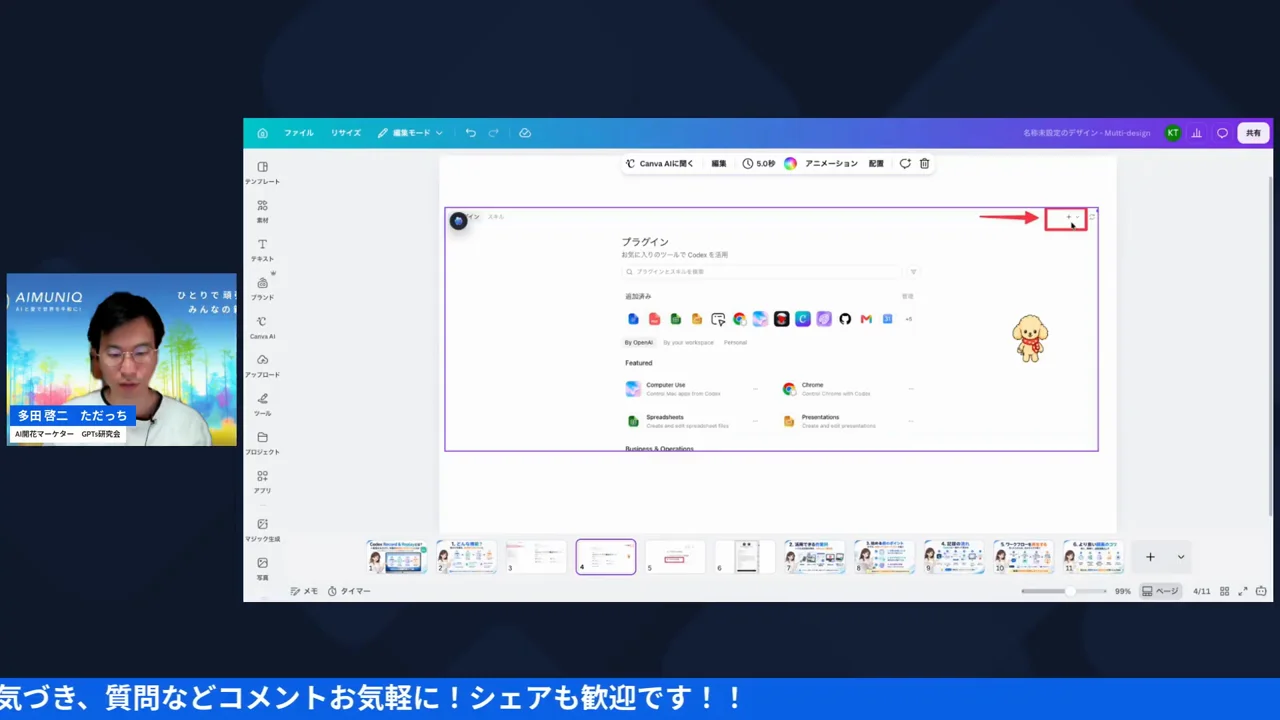The image size is (1280, 720).
Task: Select page 11 thumbnail
Action: click(x=1093, y=557)
